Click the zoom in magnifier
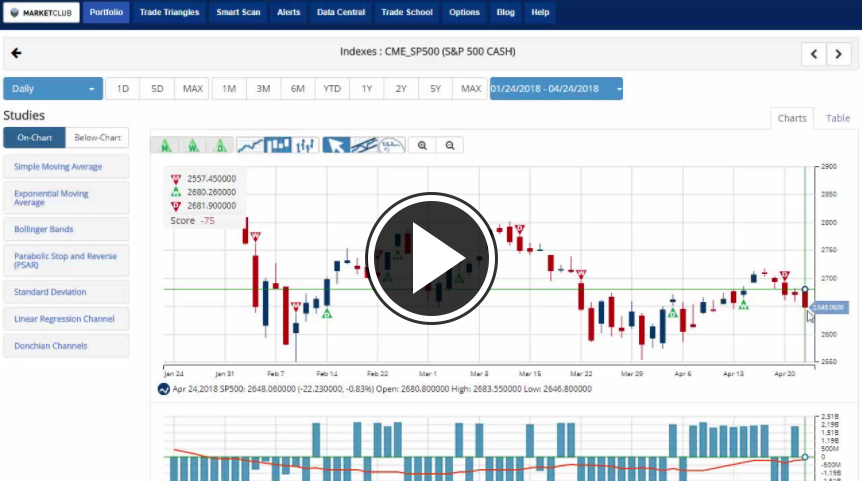 (423, 146)
